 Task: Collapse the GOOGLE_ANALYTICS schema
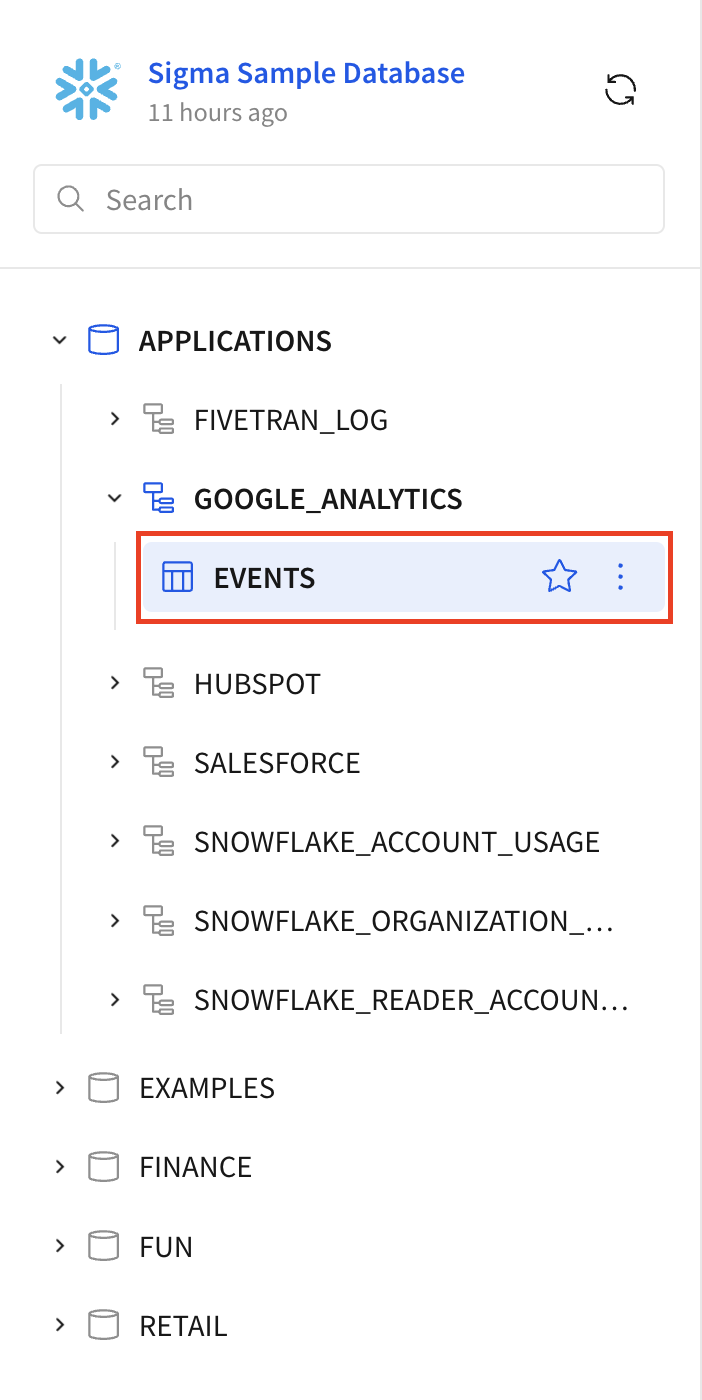point(115,497)
